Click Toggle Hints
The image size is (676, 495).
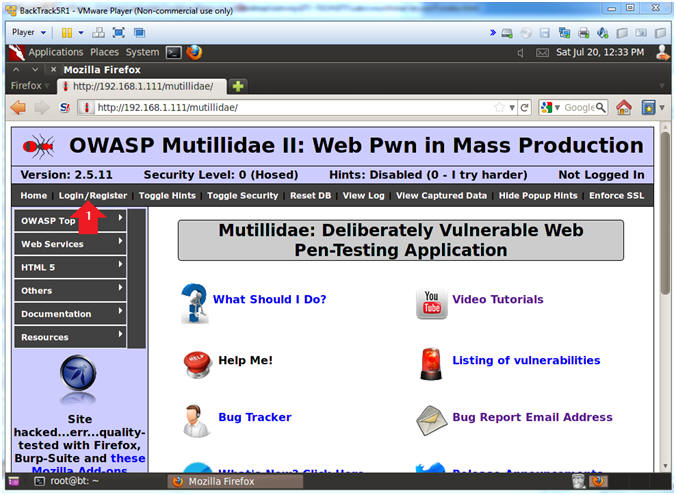(167, 195)
